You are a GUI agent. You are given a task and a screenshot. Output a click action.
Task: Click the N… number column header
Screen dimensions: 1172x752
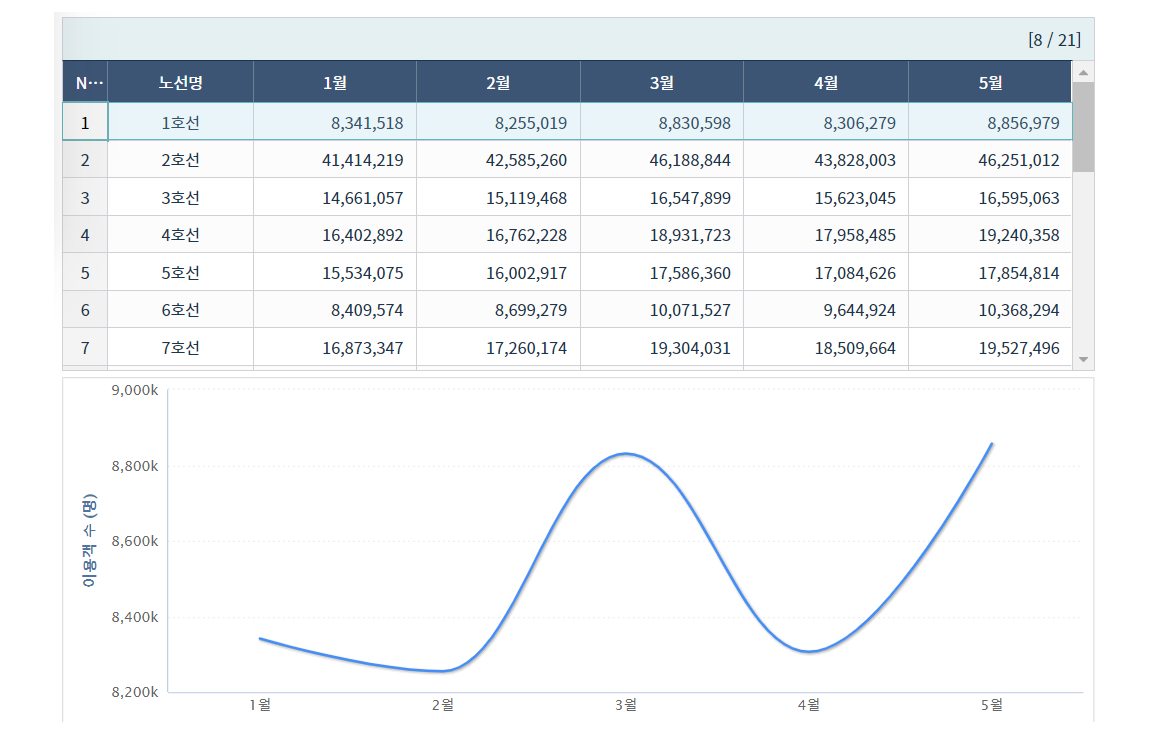tap(85, 82)
